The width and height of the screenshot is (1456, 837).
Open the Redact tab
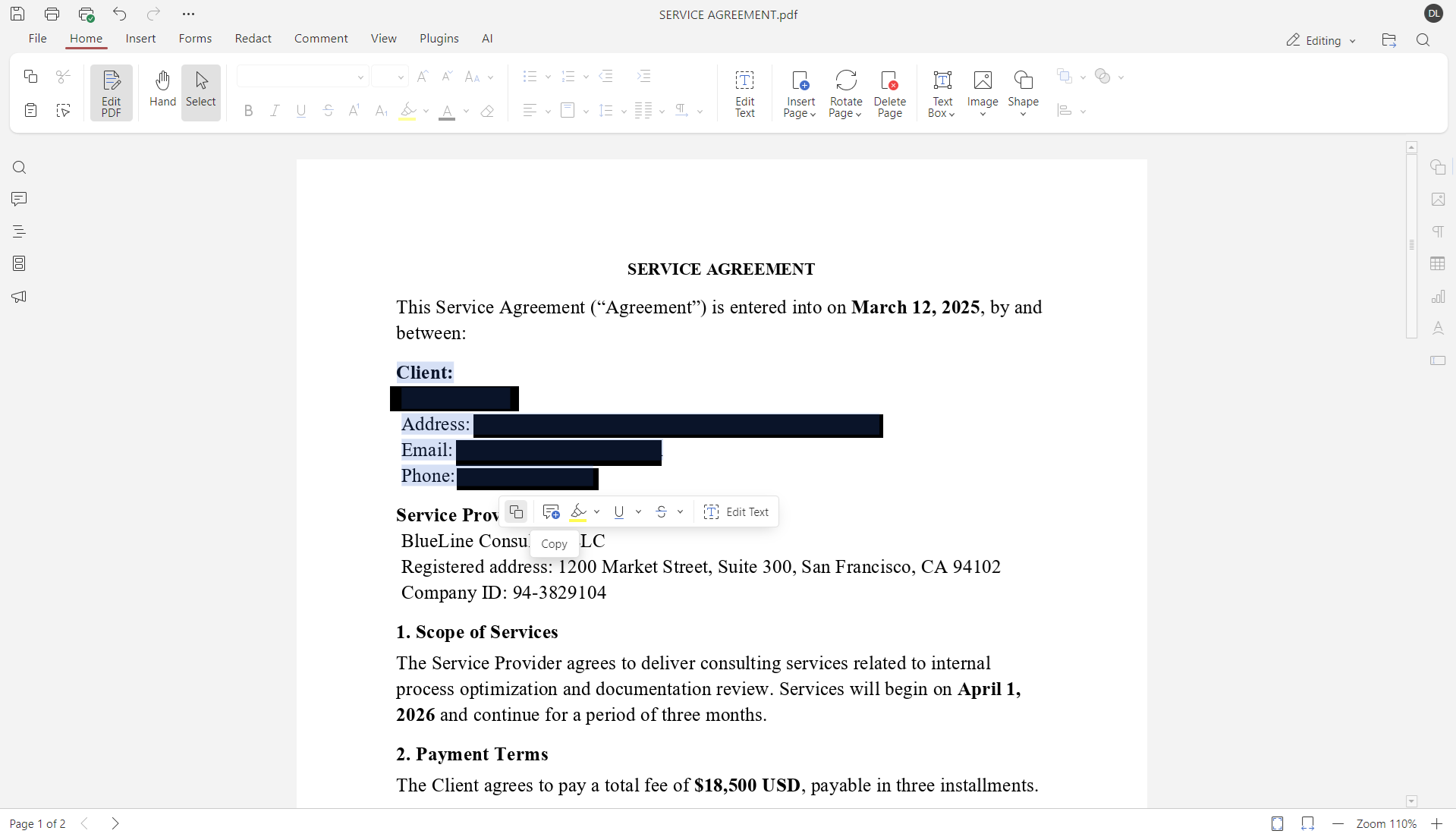click(253, 38)
